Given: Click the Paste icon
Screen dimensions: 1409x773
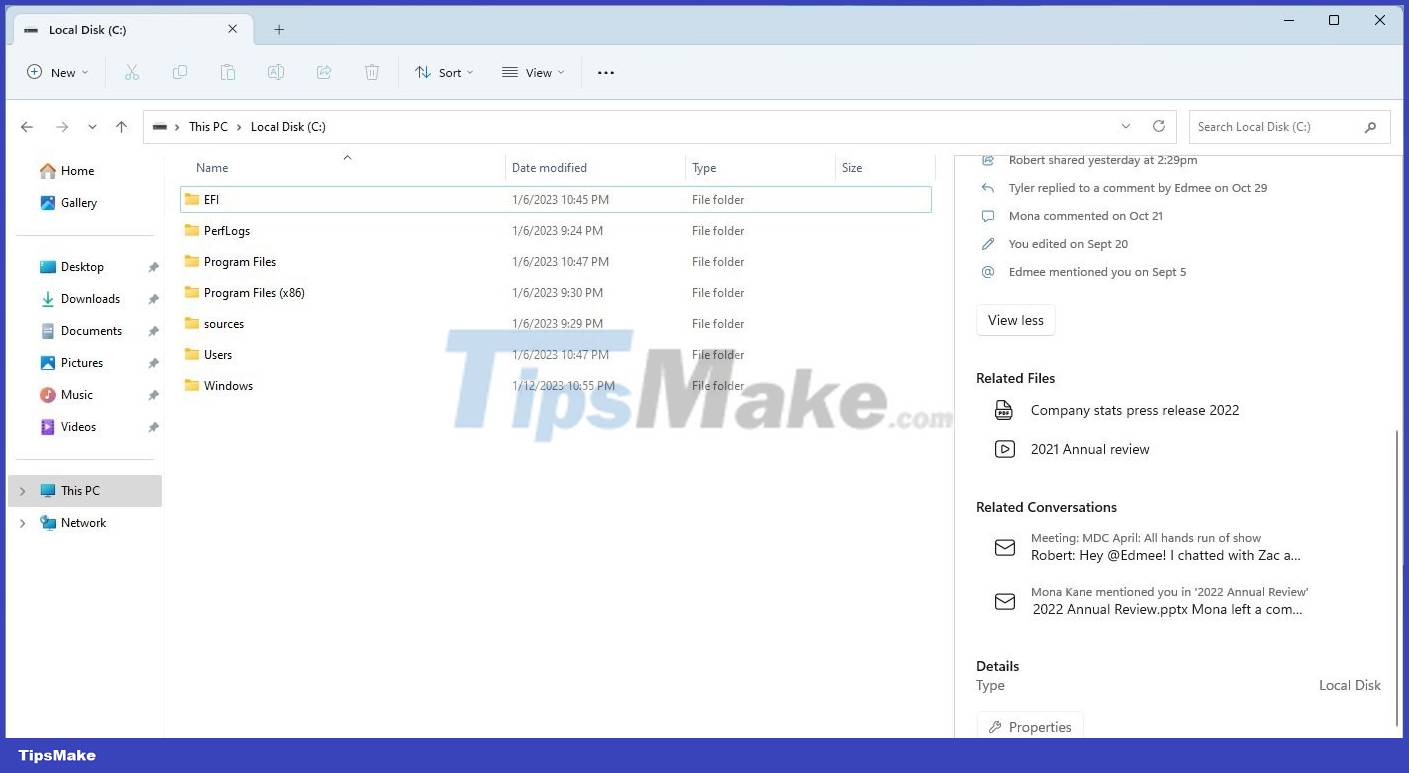Looking at the screenshot, I should click(228, 72).
